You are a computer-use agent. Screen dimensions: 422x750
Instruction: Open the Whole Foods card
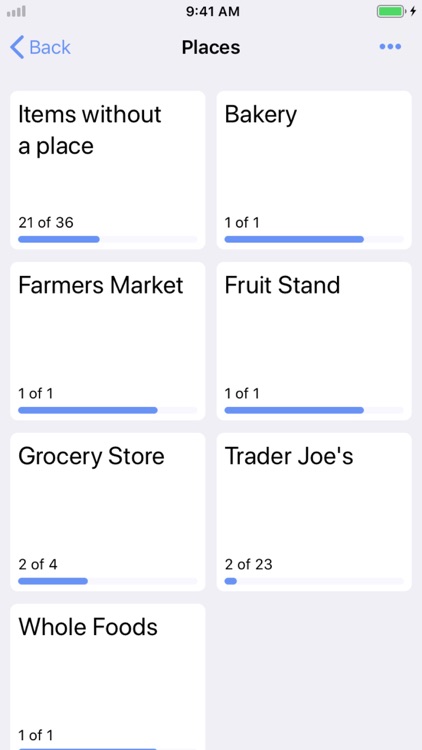click(108, 677)
